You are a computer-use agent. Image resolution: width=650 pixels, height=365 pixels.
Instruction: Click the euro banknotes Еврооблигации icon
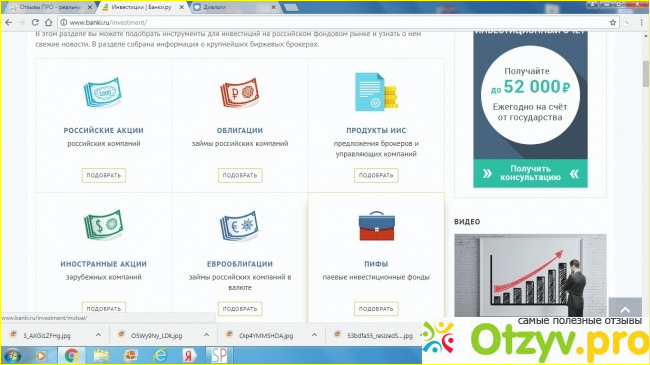point(239,226)
